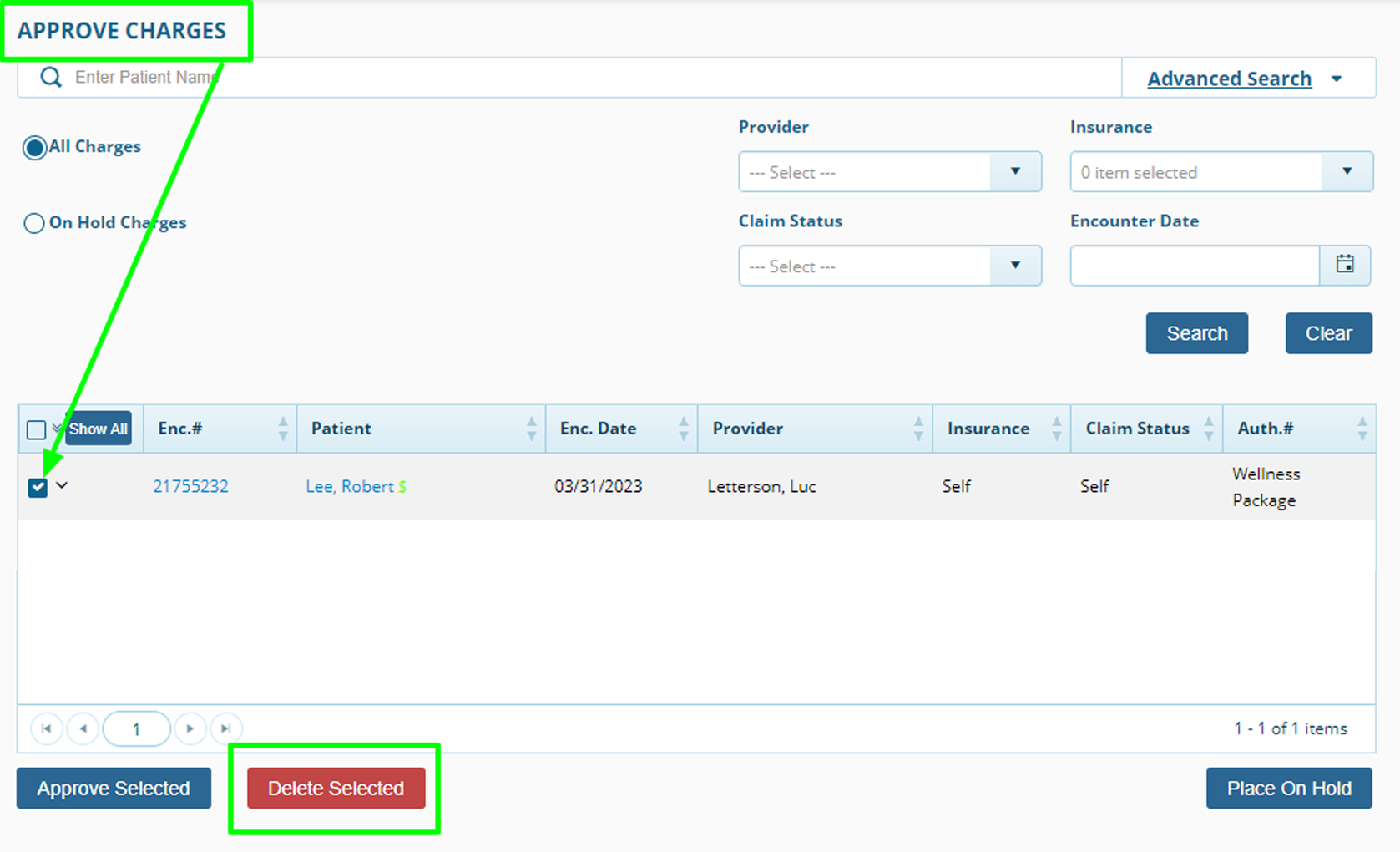Tick the select-all checkbox in table header
This screenshot has width=1400, height=852.
[36, 429]
